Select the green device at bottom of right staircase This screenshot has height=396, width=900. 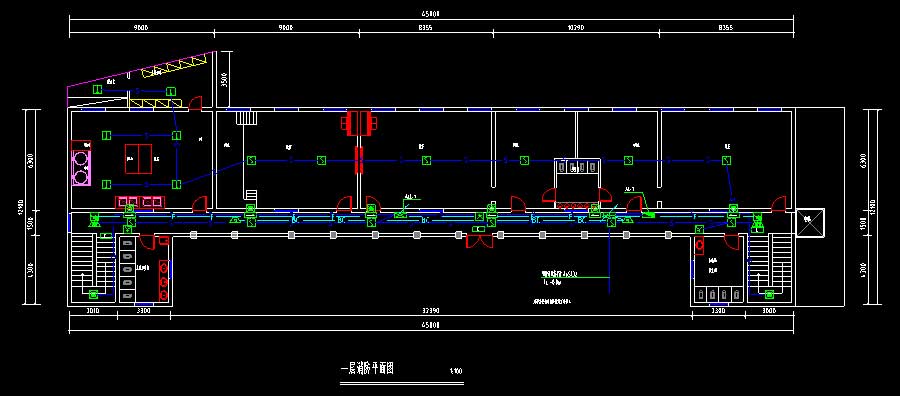point(769,294)
